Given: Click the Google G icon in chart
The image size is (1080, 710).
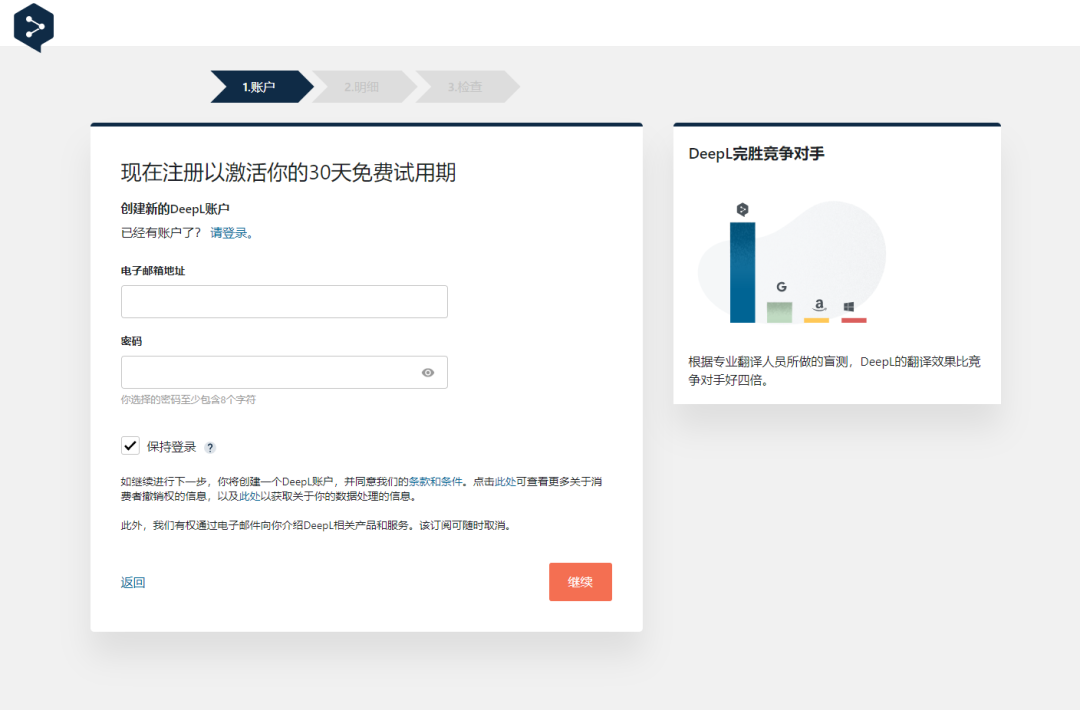Looking at the screenshot, I should pyautogui.click(x=781, y=287).
